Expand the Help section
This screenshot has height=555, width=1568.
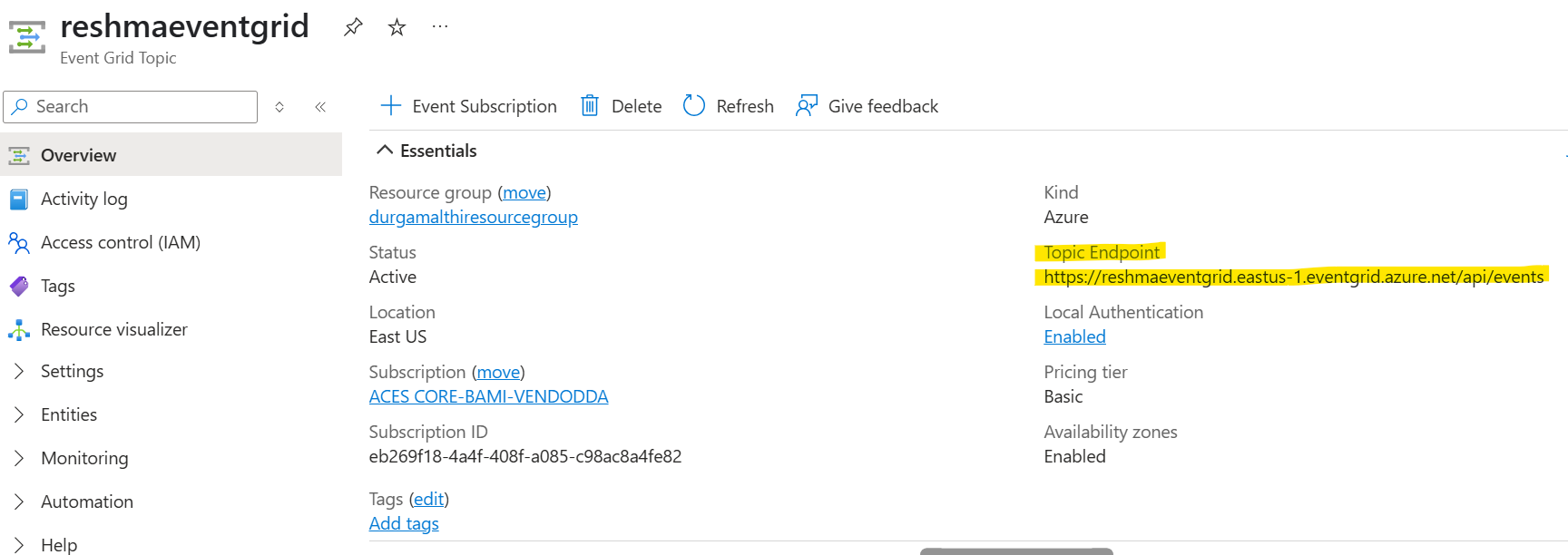pos(171,544)
